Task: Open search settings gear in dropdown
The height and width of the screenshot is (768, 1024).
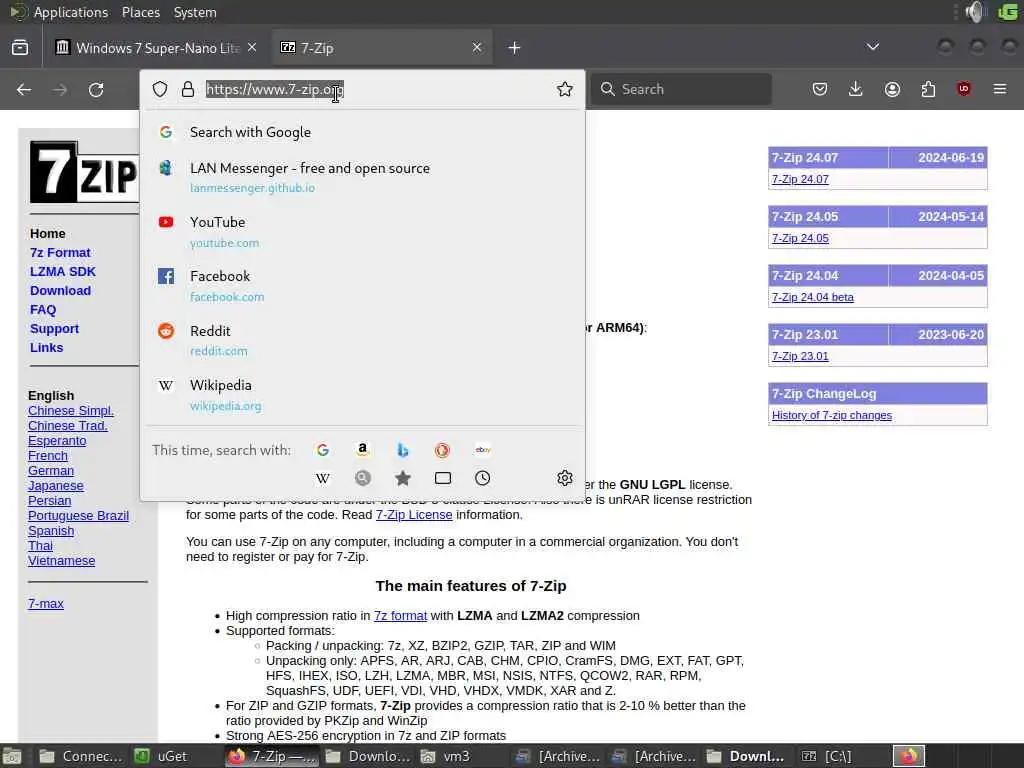Action: 565,478
